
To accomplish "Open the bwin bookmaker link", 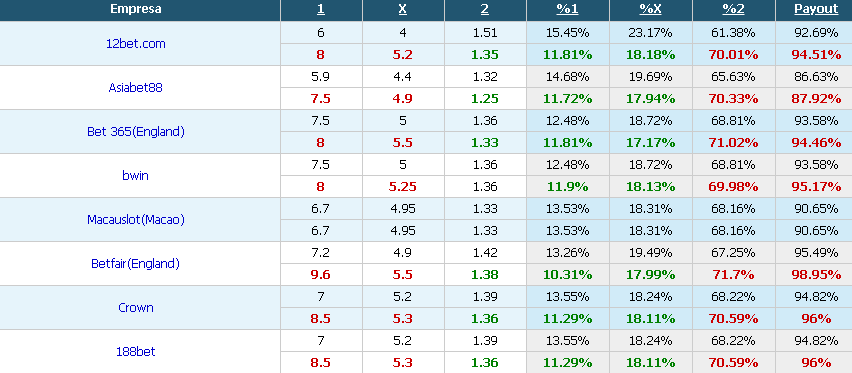I will point(135,176).
